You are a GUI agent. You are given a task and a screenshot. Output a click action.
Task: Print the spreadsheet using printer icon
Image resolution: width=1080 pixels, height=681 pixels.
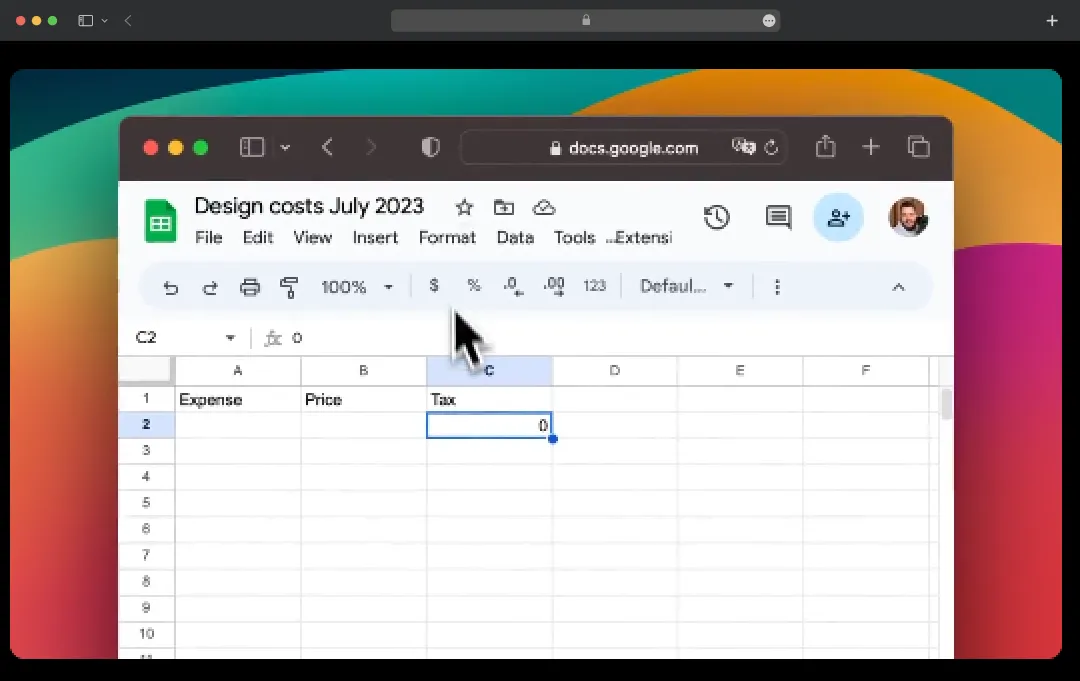pyautogui.click(x=250, y=286)
